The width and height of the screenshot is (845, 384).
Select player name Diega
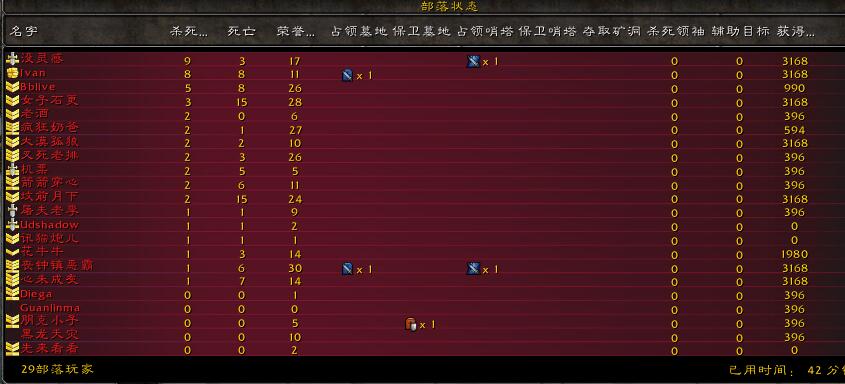tap(37, 294)
